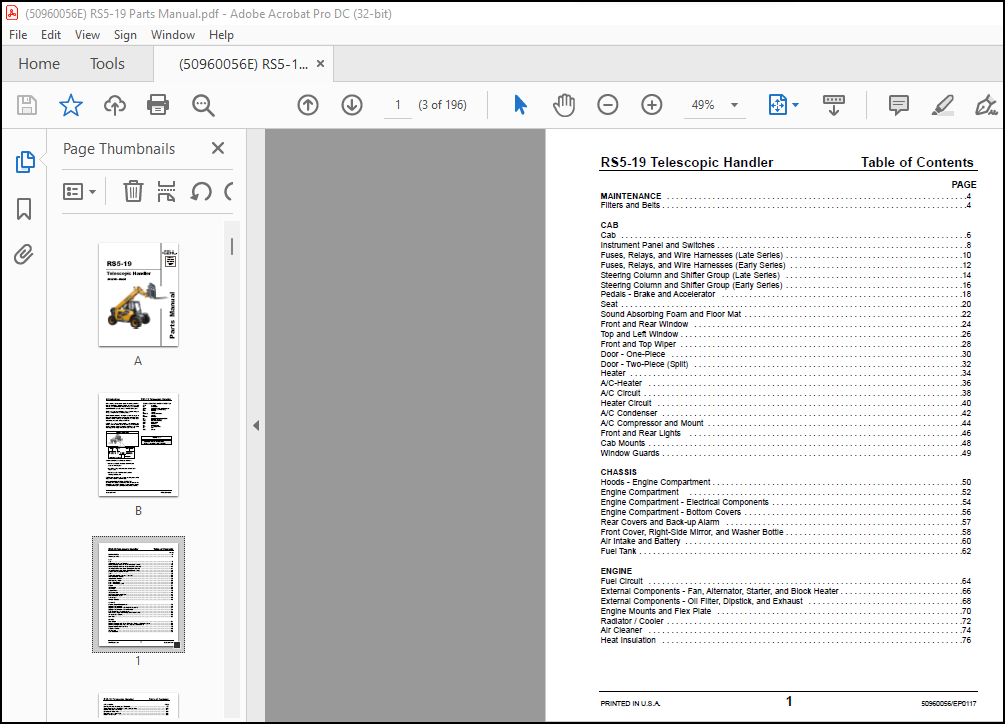Click the Save file icon
The image size is (1005, 724).
click(27, 105)
